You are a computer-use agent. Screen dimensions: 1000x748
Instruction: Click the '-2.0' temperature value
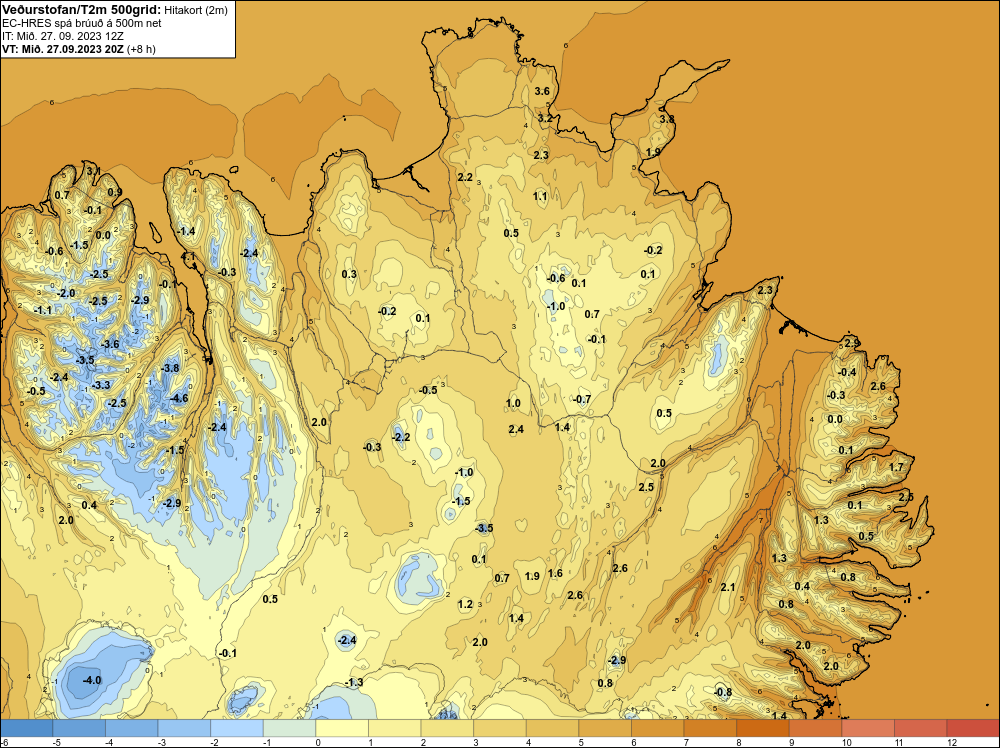pyautogui.click(x=66, y=293)
